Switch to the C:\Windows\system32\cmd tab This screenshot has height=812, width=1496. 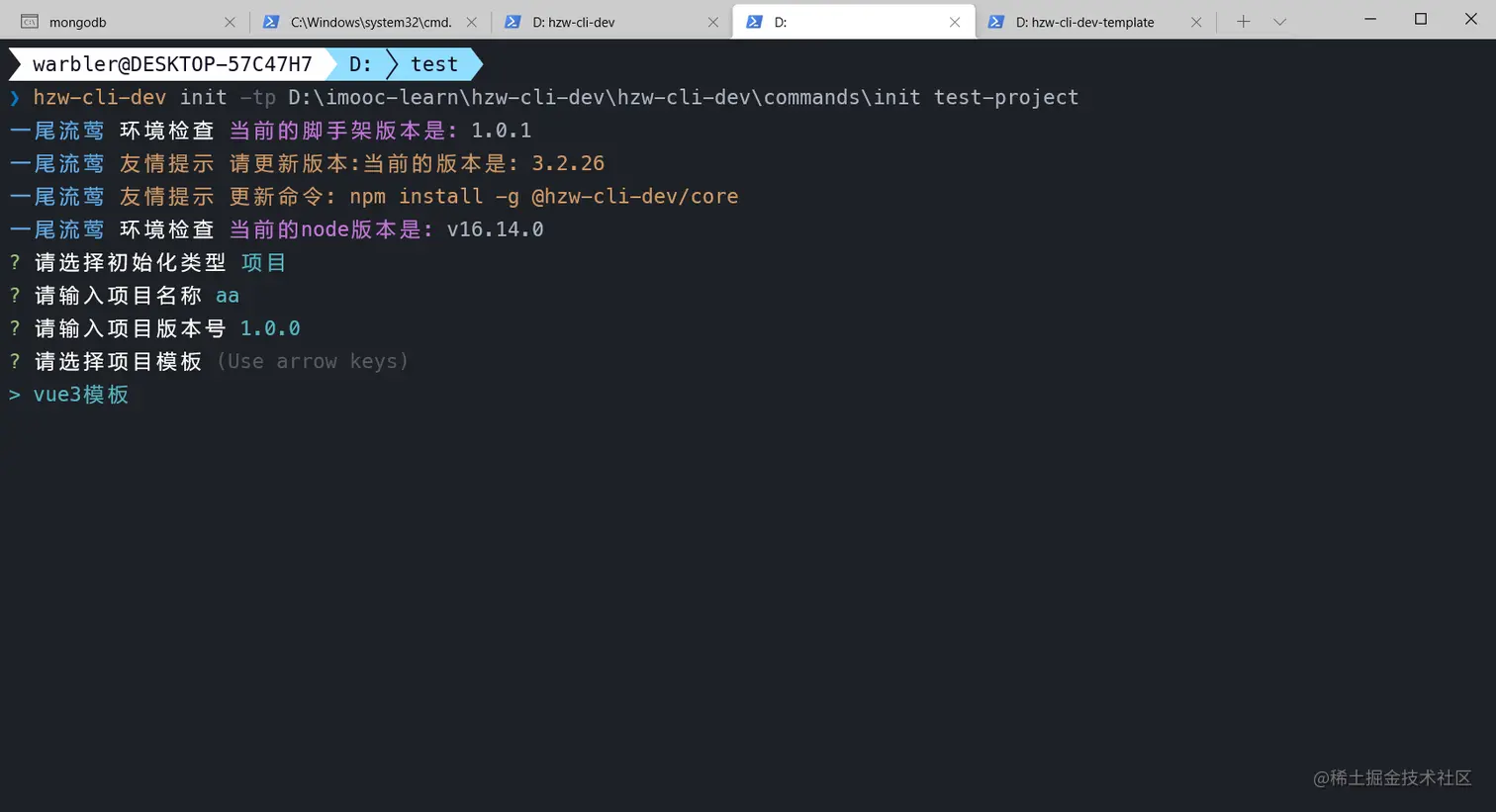371,22
